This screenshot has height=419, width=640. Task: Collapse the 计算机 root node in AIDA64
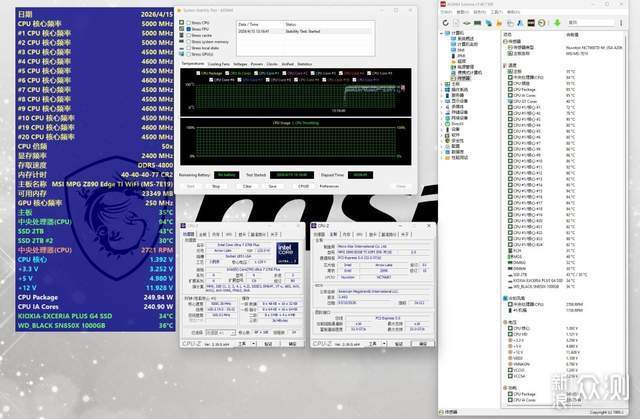tap(441, 33)
